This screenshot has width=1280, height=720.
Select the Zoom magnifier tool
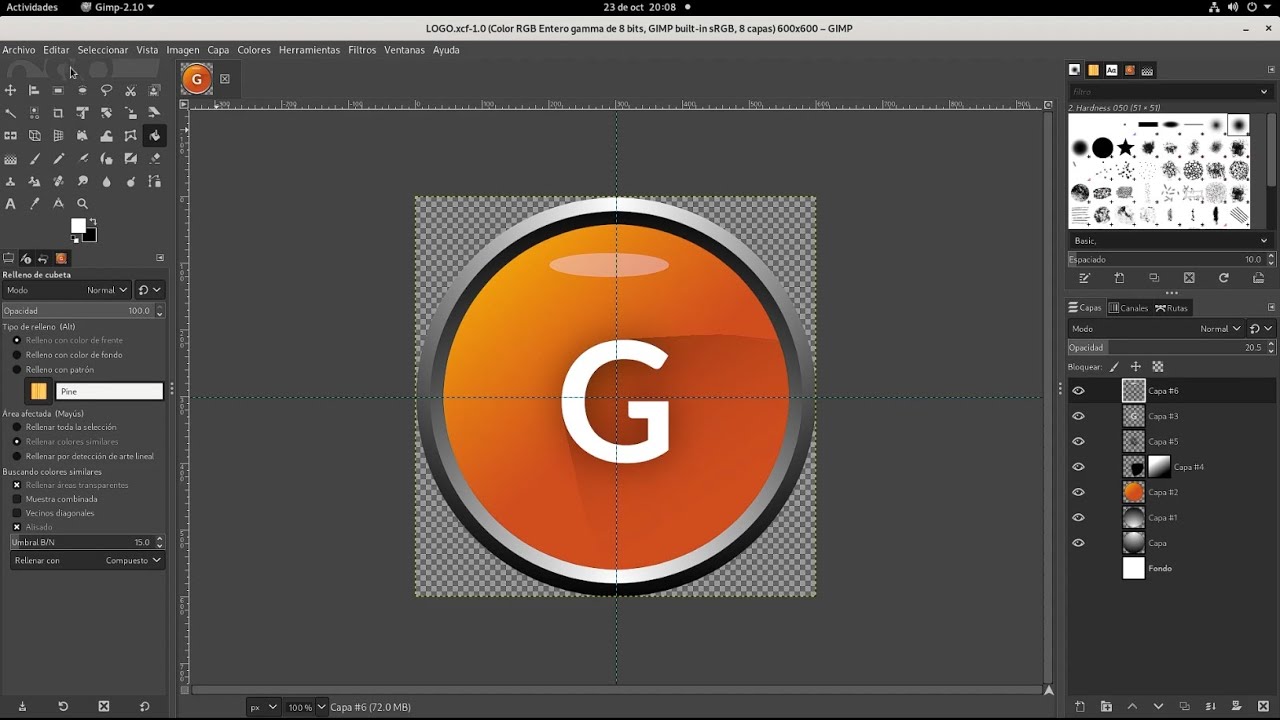point(82,204)
